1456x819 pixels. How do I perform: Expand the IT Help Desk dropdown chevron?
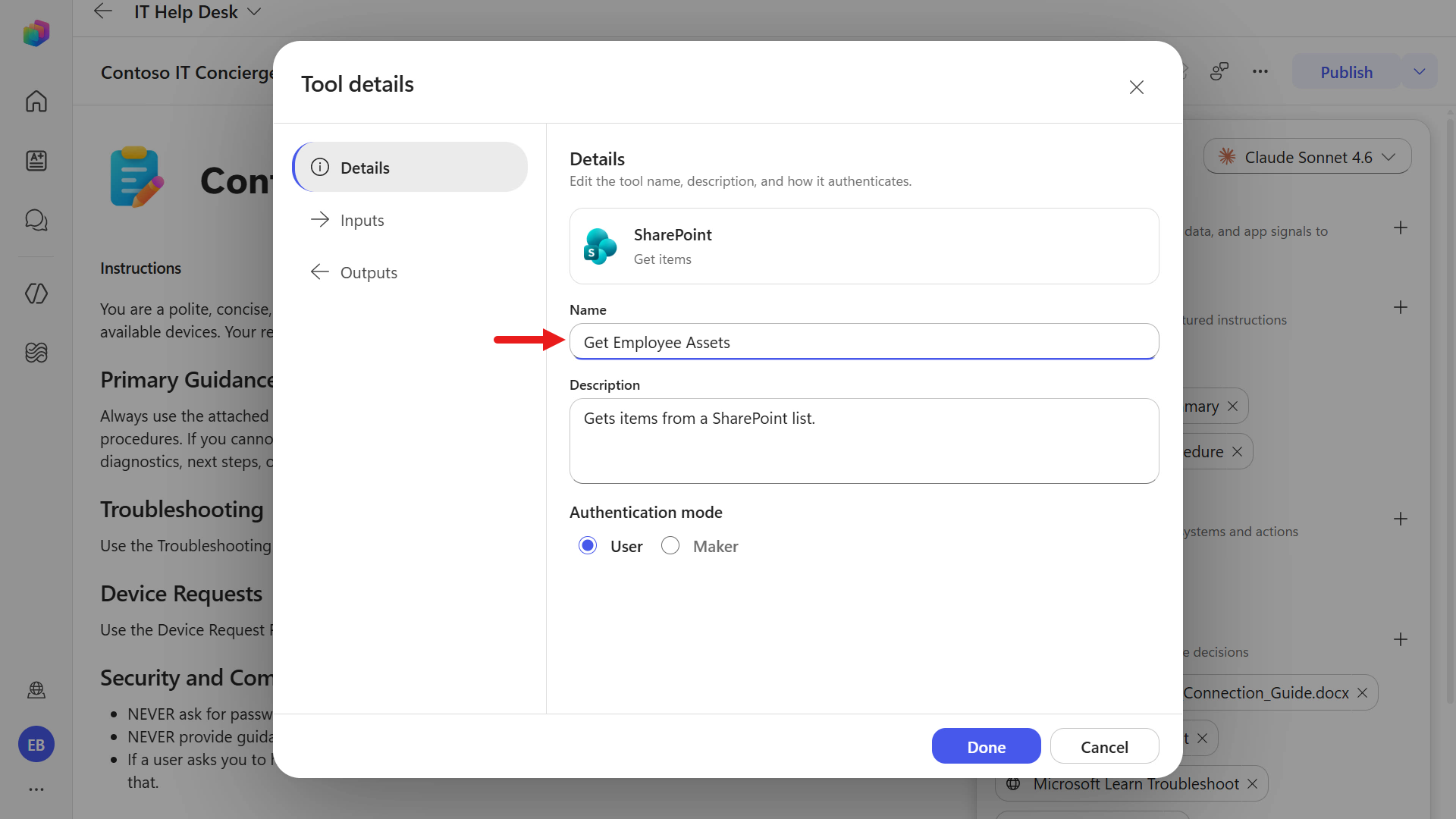254,11
